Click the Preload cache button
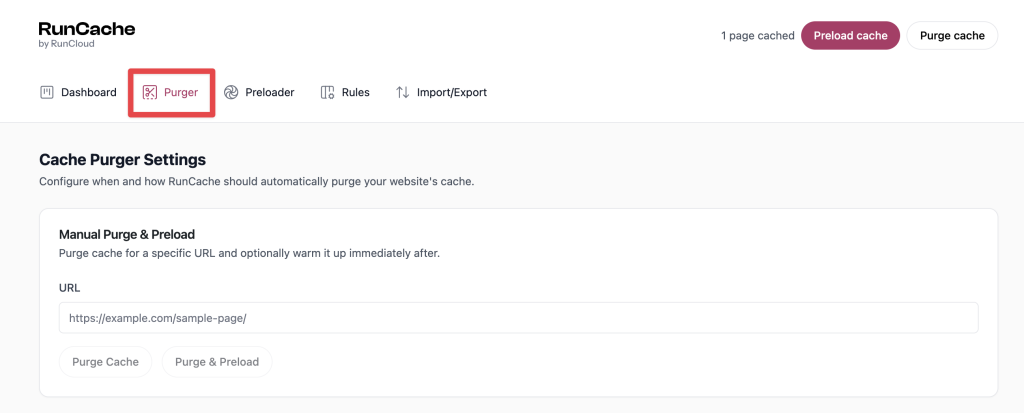 850,35
